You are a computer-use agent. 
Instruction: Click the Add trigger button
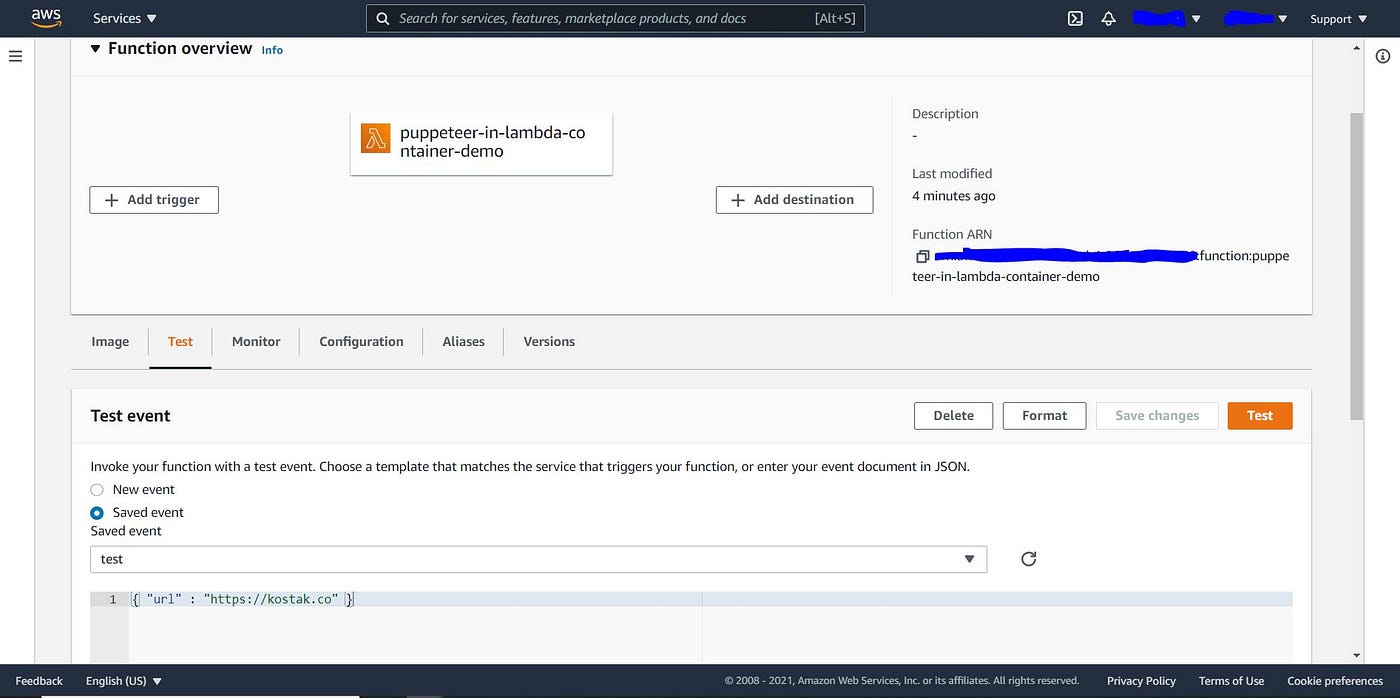154,200
